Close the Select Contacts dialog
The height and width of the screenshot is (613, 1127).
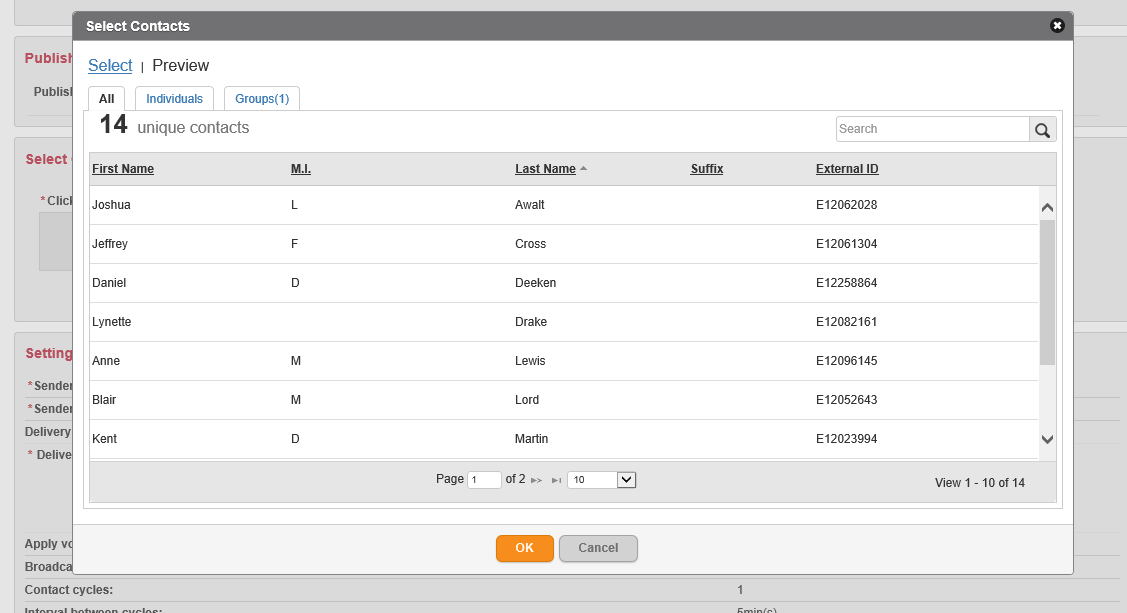click(1057, 26)
